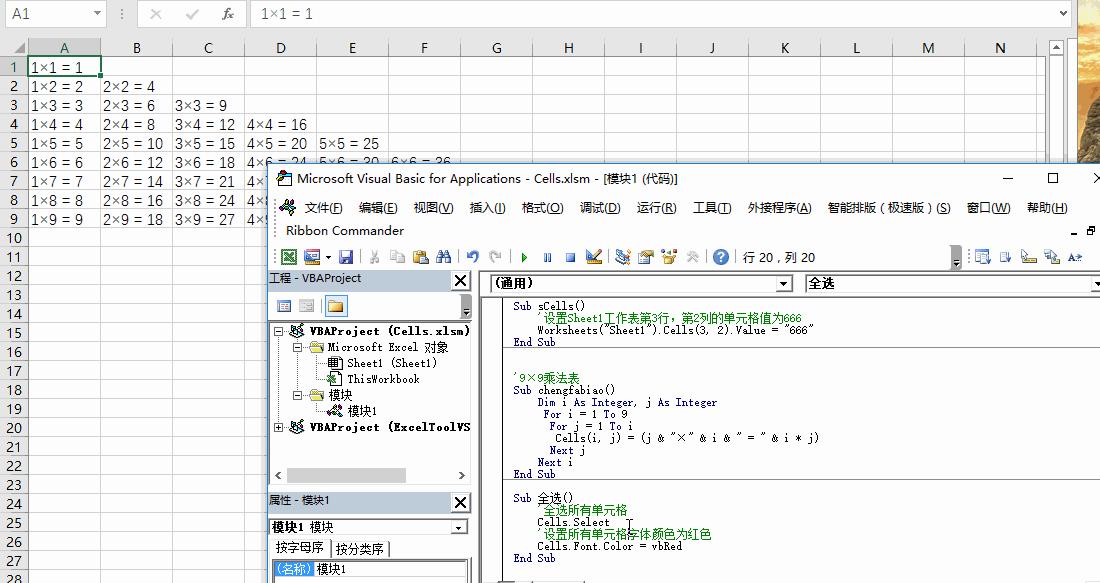Open the 调试(D) menu
Viewport: 1100px width, 583px height.
[598, 207]
